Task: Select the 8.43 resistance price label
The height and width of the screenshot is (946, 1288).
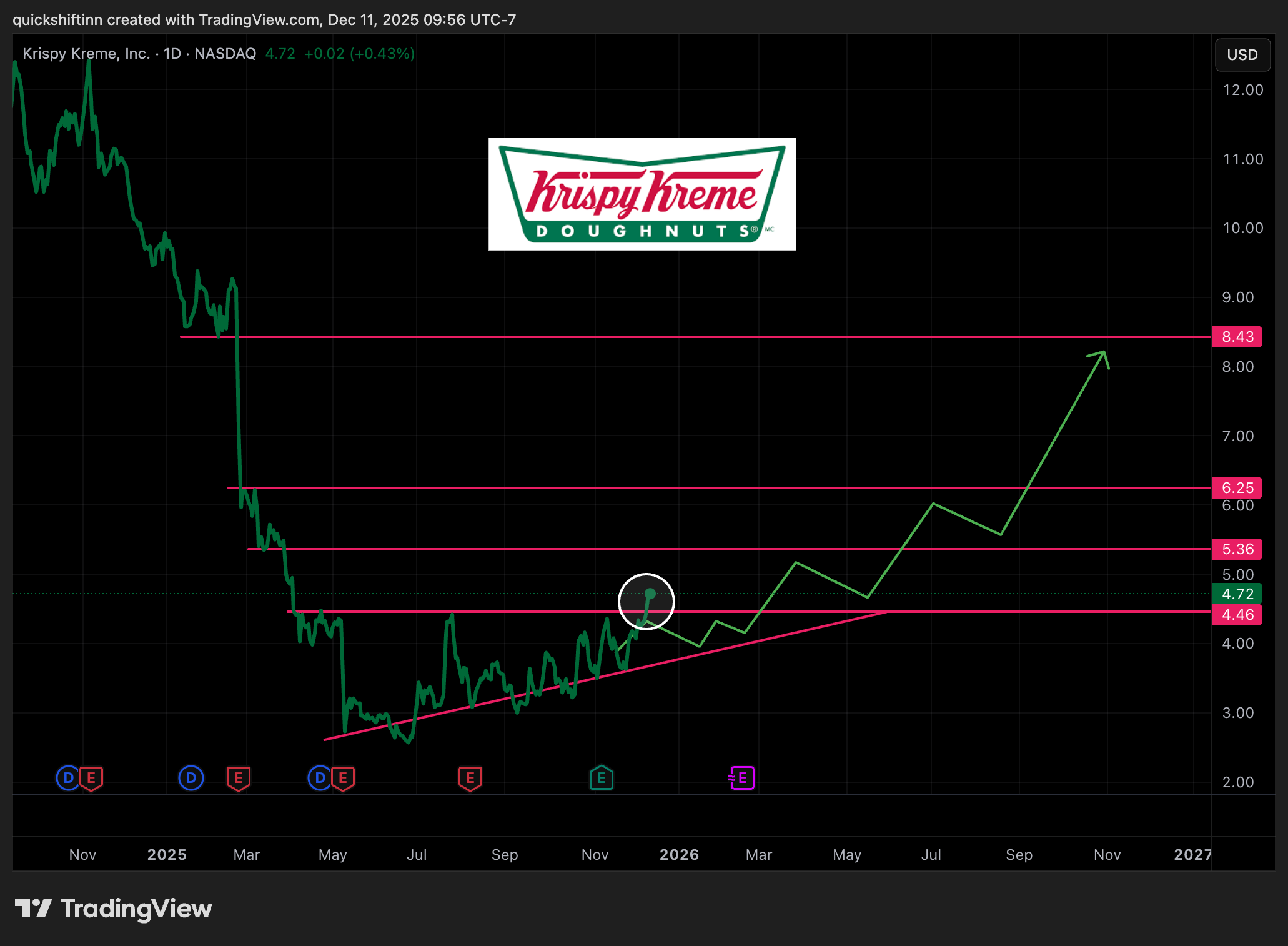Action: pyautogui.click(x=1237, y=337)
